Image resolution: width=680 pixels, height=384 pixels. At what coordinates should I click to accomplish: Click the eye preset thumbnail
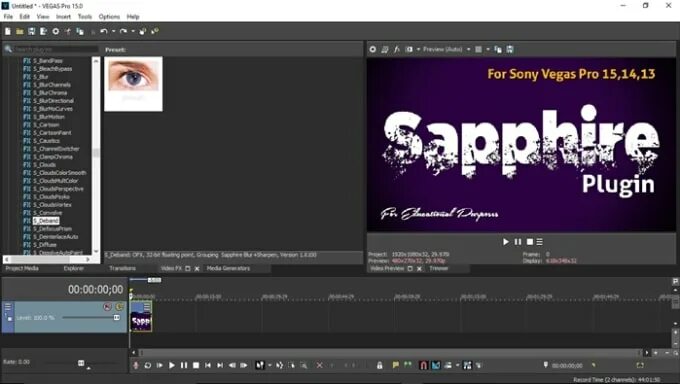[x=134, y=84]
